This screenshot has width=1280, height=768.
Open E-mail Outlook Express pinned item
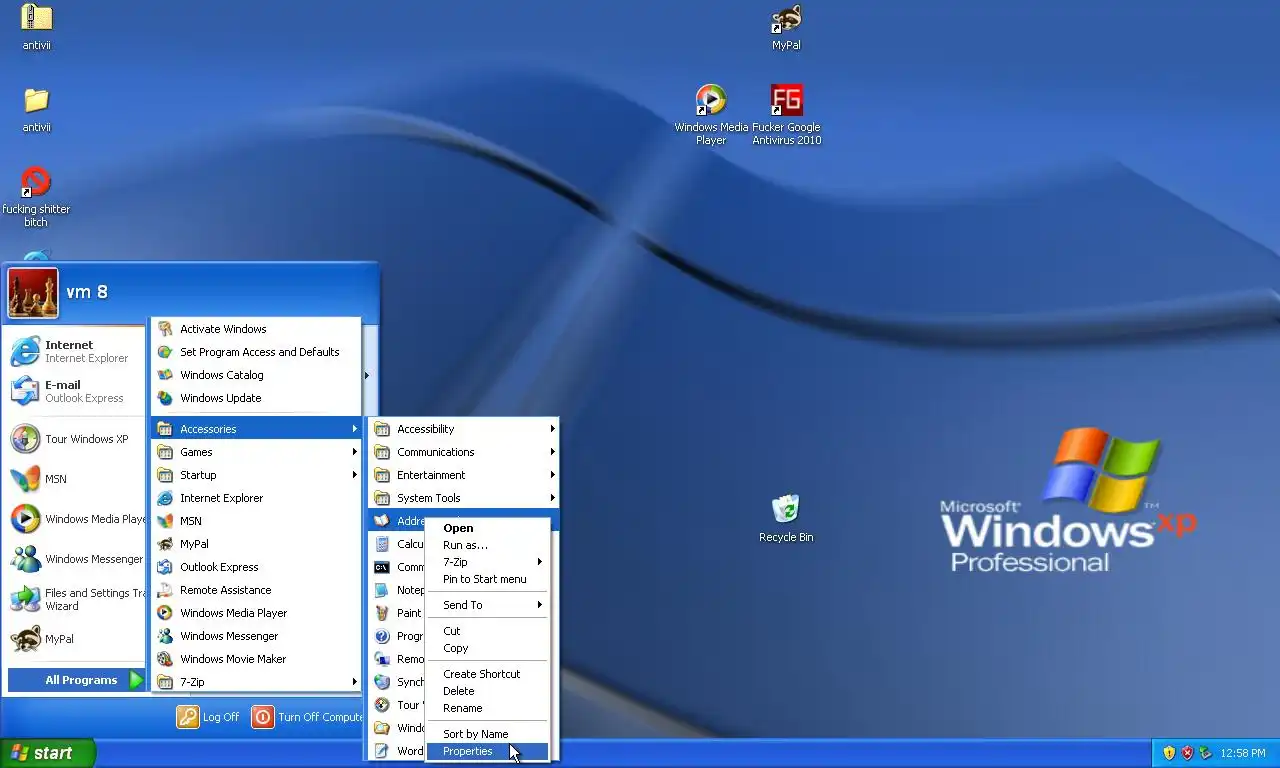(x=76, y=391)
